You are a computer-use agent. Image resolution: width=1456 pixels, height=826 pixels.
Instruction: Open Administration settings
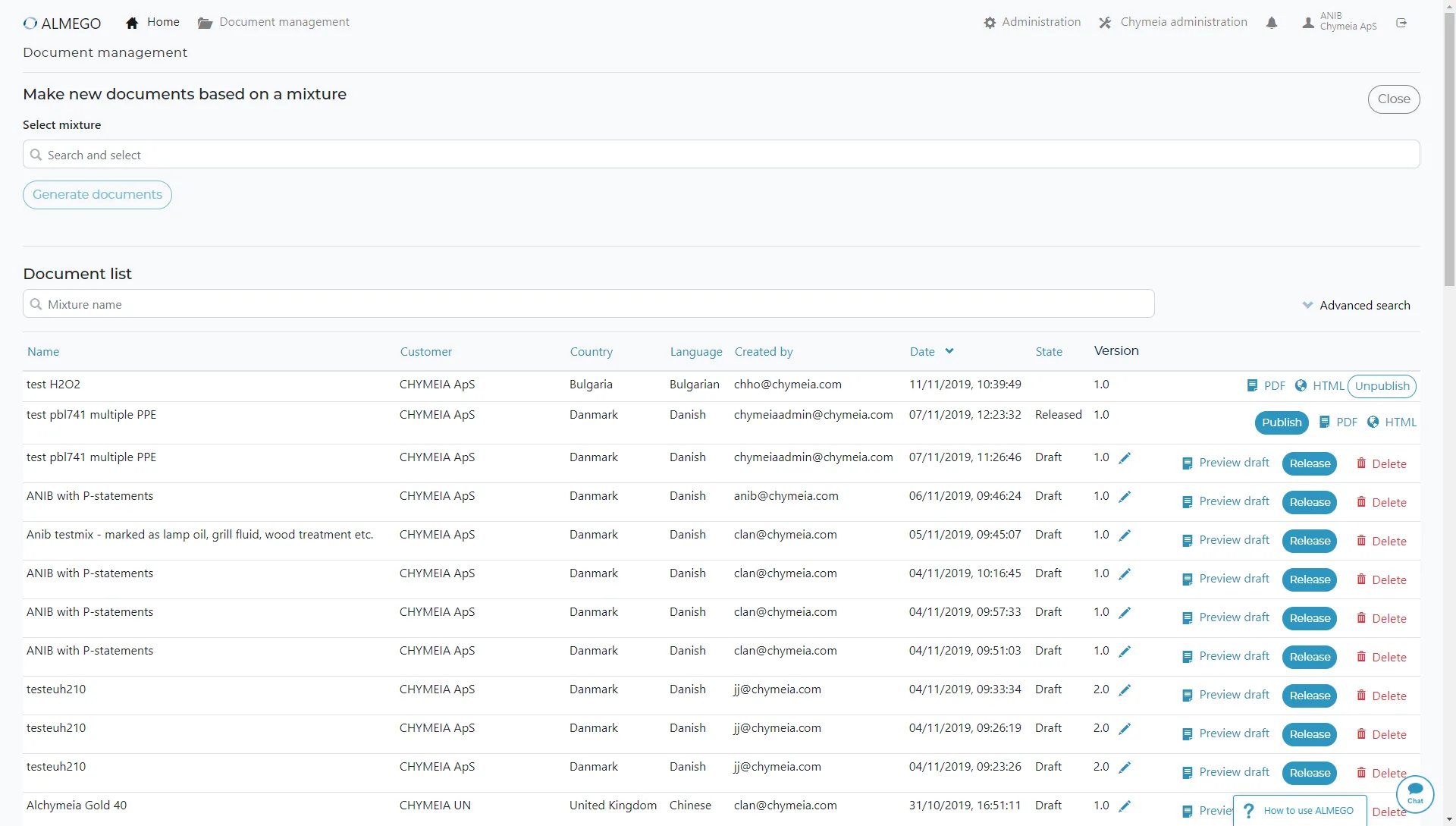click(1032, 22)
